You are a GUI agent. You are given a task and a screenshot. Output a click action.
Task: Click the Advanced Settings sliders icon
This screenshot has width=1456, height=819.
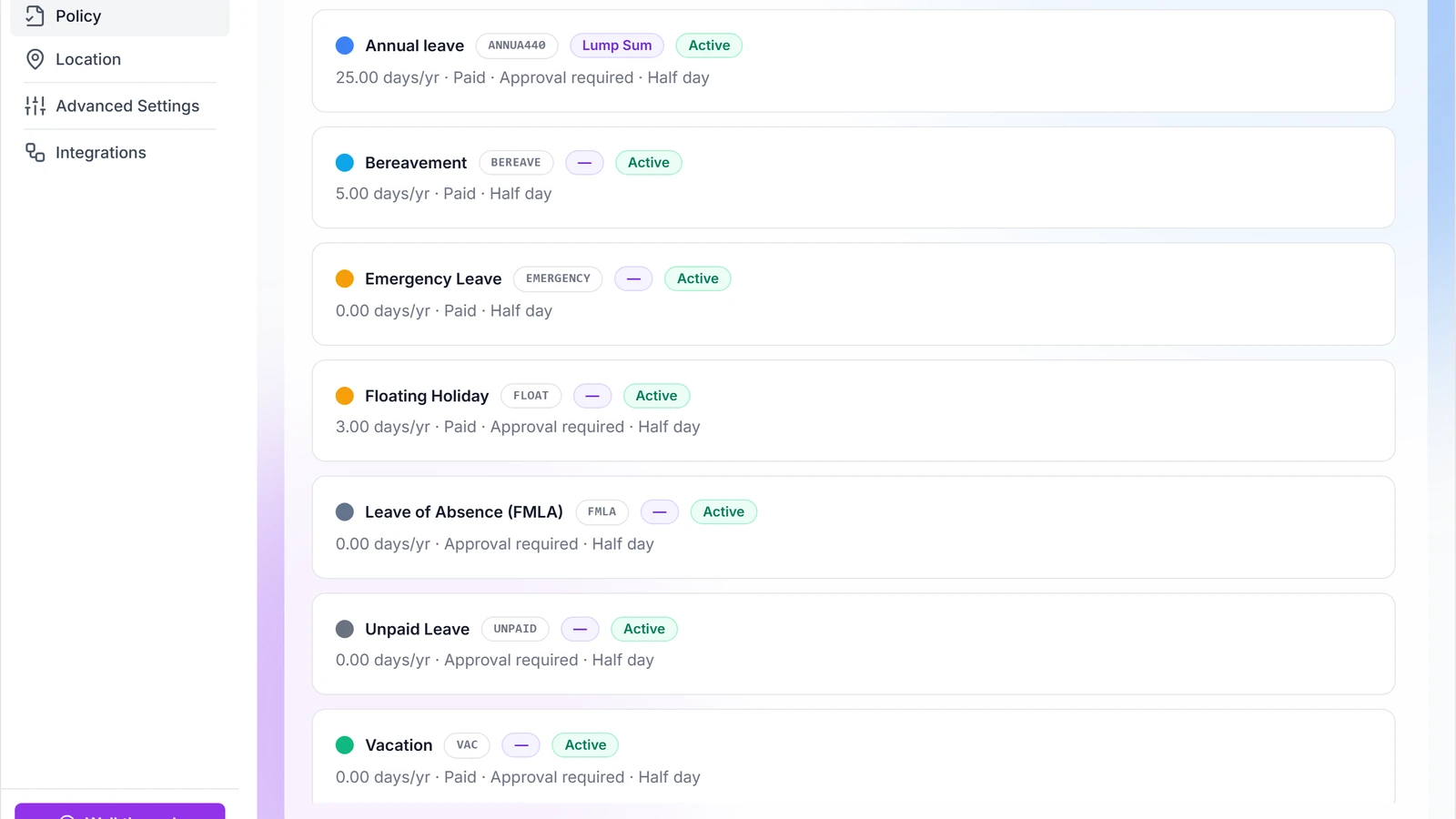[x=35, y=106]
